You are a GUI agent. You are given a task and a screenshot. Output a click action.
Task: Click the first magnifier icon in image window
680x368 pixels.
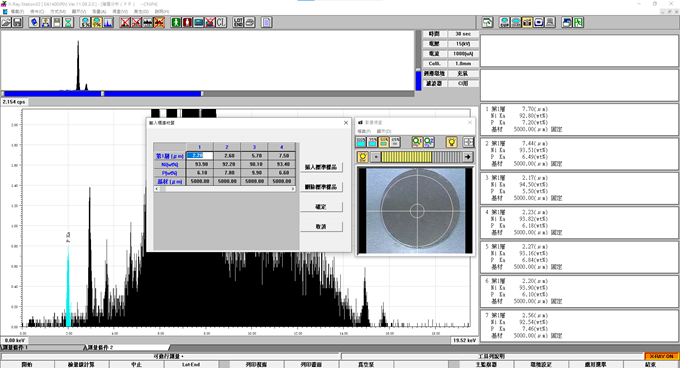pyautogui.click(x=417, y=142)
